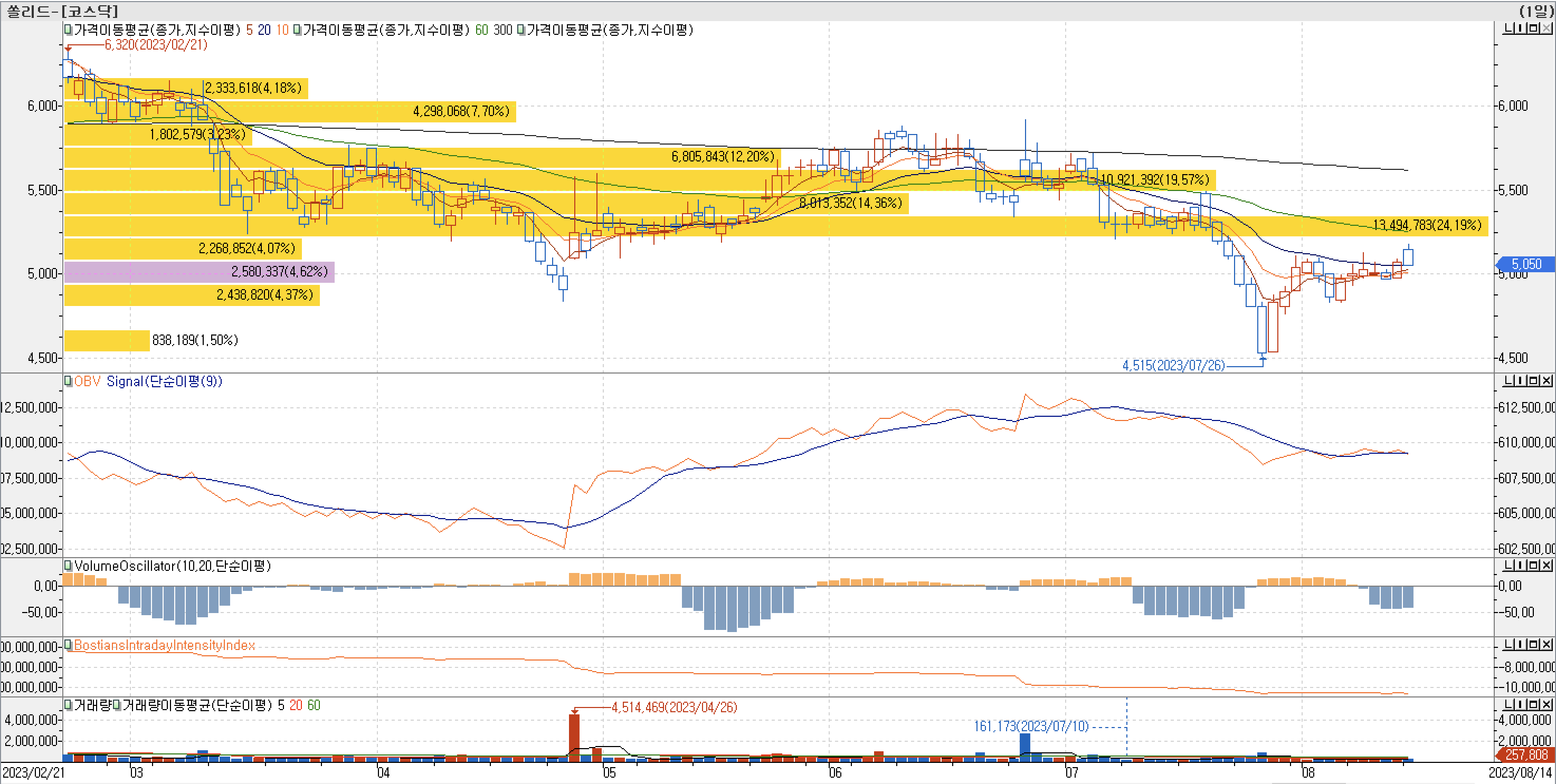Click L-shaped icon in BostiansIntradayIntensityIndex panel

[1508, 645]
